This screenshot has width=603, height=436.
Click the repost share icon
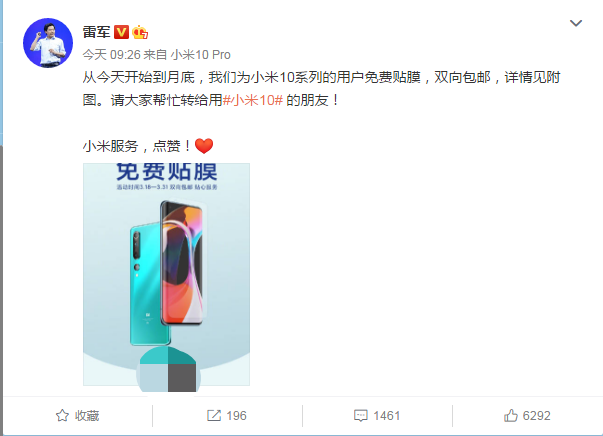pos(214,416)
